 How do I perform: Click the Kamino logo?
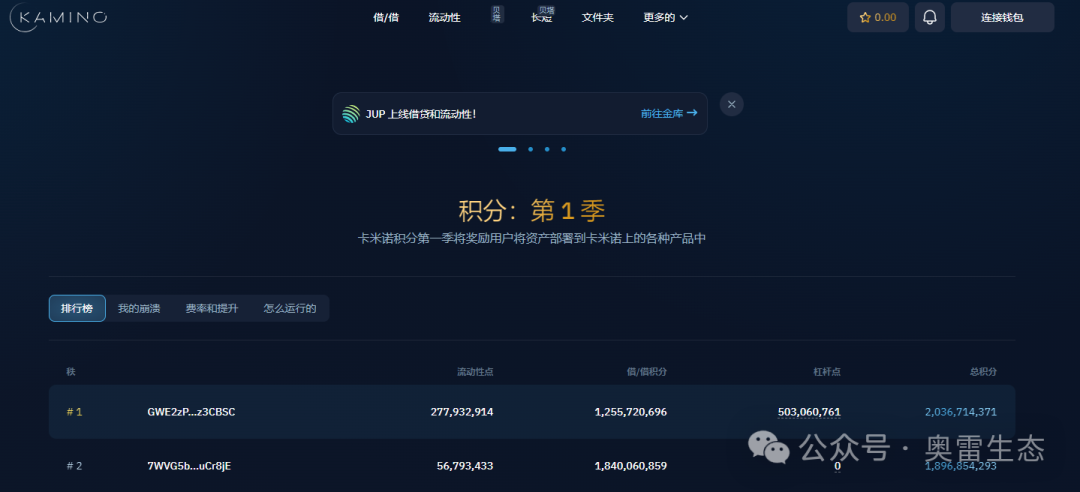(59, 17)
